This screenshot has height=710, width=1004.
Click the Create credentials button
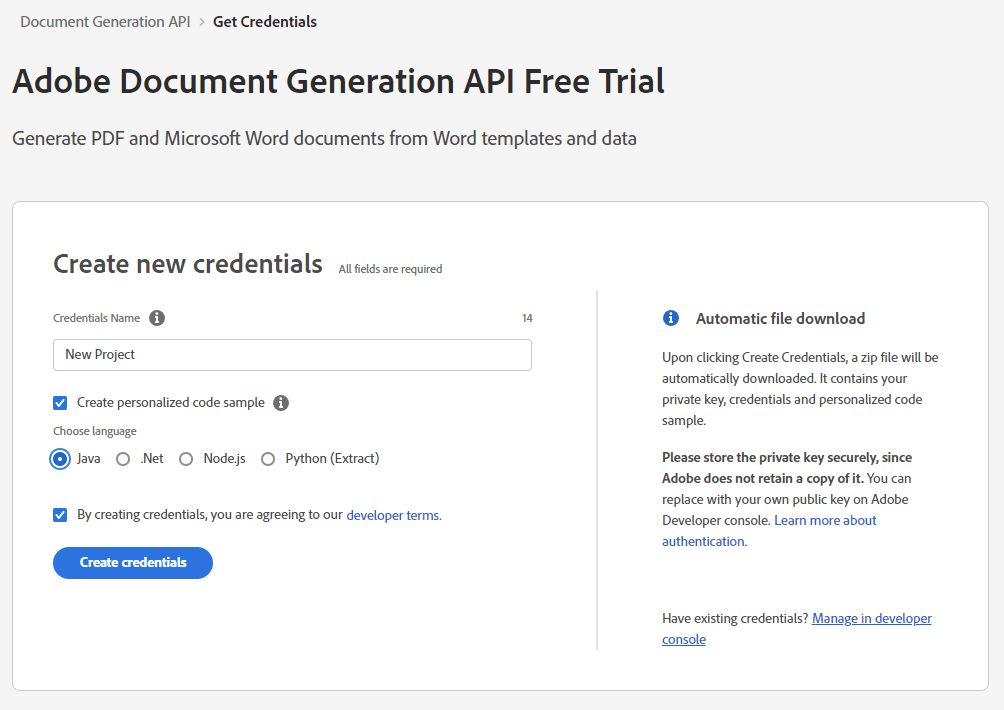[x=133, y=563]
